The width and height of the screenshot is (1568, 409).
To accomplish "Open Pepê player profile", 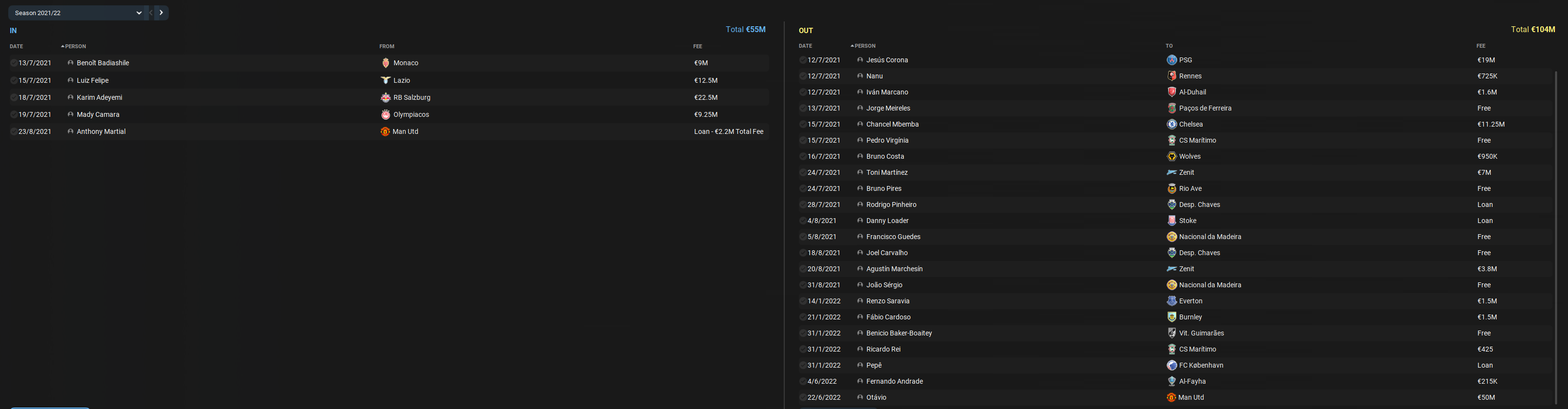I will [x=874, y=365].
